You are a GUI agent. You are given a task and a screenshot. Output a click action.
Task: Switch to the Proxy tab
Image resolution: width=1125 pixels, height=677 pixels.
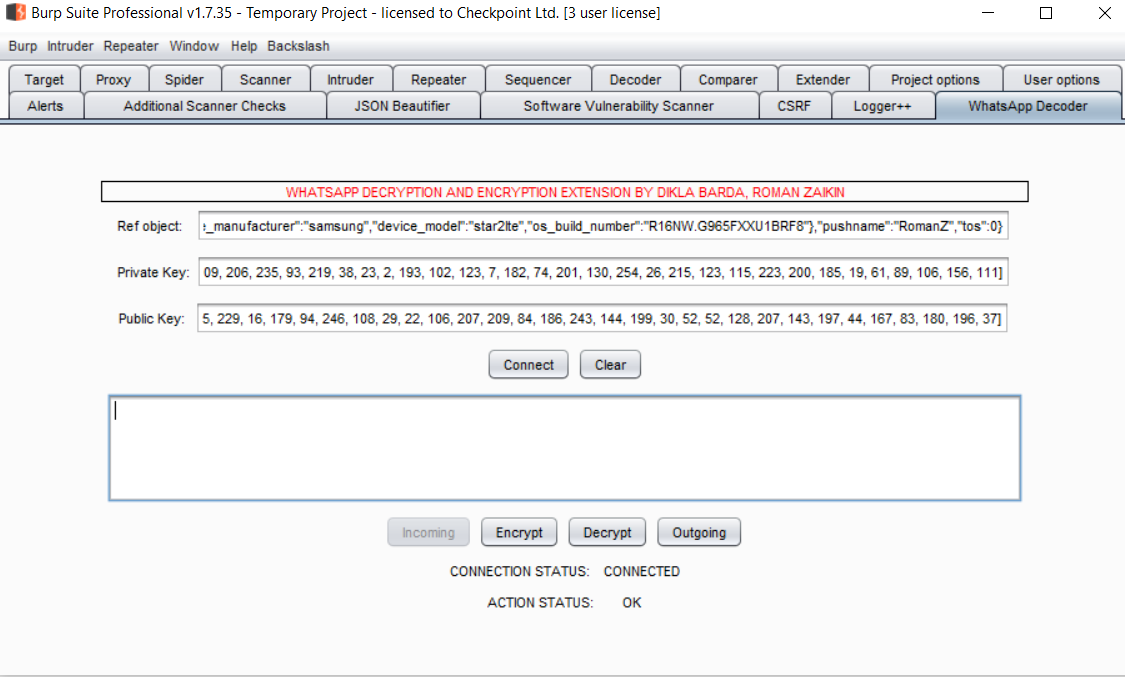[113, 80]
